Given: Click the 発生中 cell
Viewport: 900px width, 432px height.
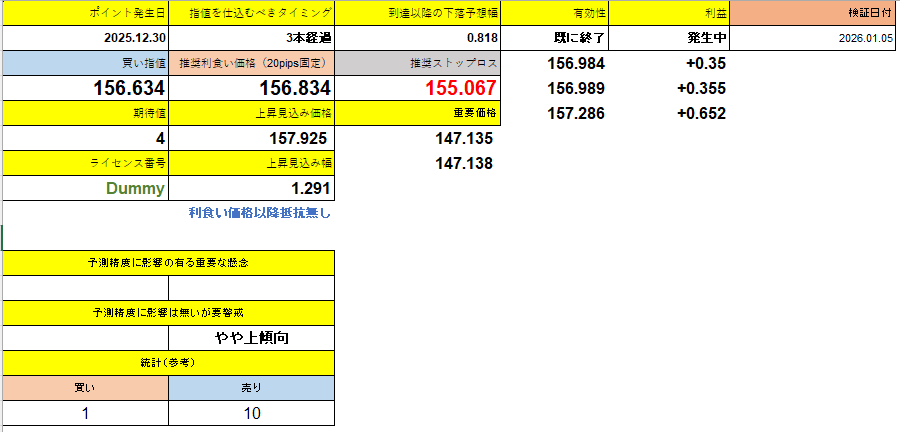Looking at the screenshot, I should [669, 38].
